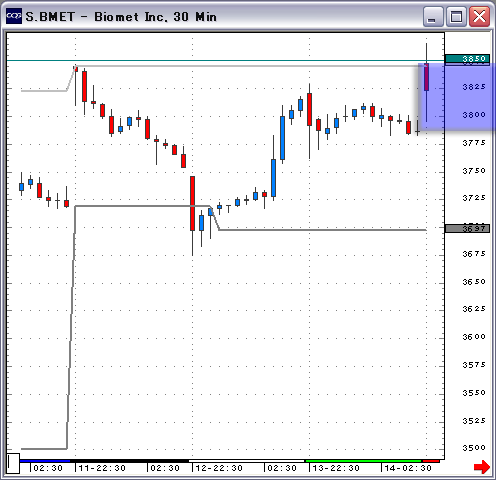Select the green 3850 price label
The height and width of the screenshot is (480, 496).
467,59
